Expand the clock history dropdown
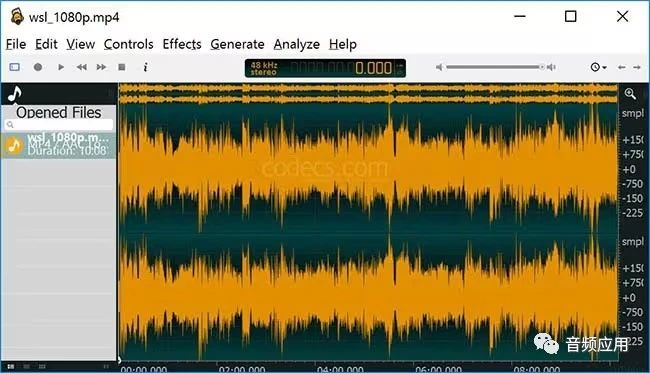 tap(599, 67)
